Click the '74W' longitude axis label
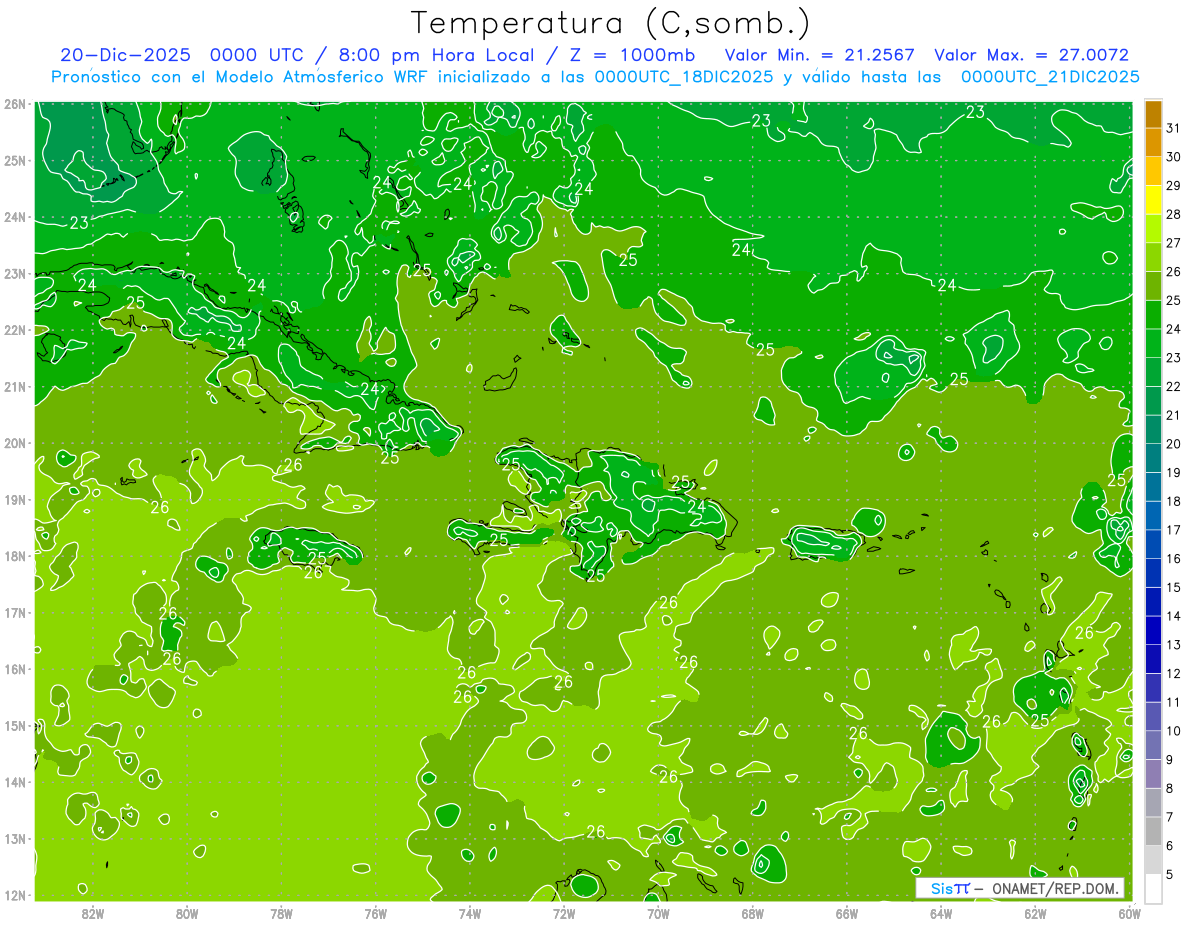Screen dimensions: 1200x927 470,914
